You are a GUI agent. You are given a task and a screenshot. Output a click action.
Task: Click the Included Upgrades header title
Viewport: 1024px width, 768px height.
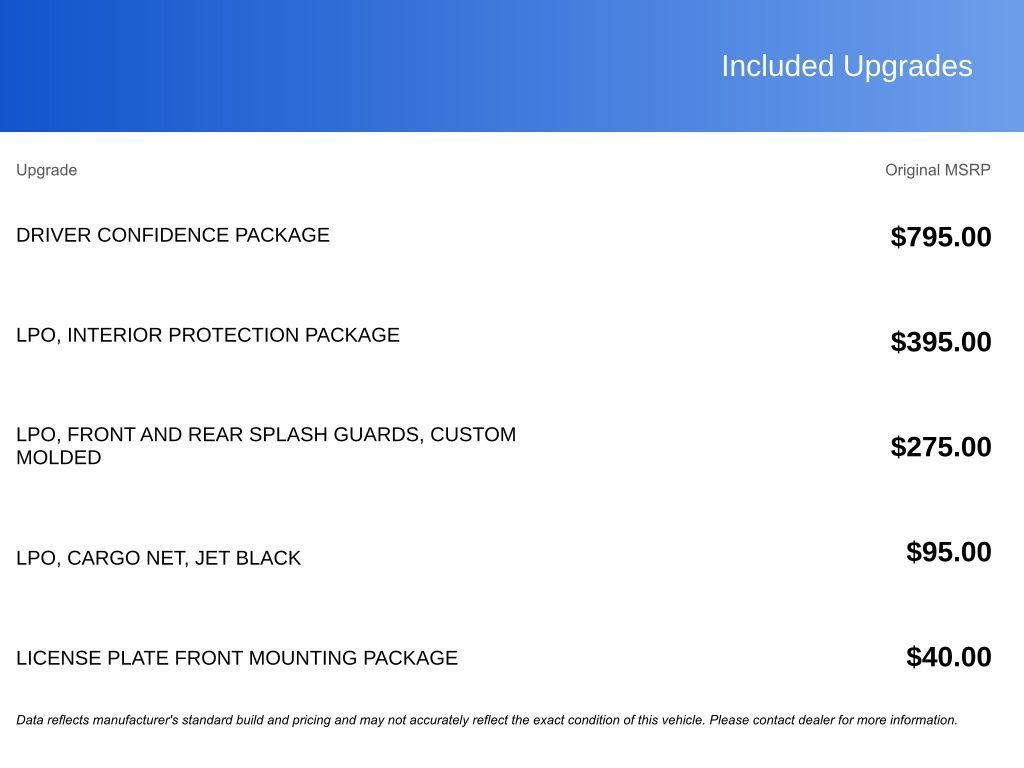846,66
